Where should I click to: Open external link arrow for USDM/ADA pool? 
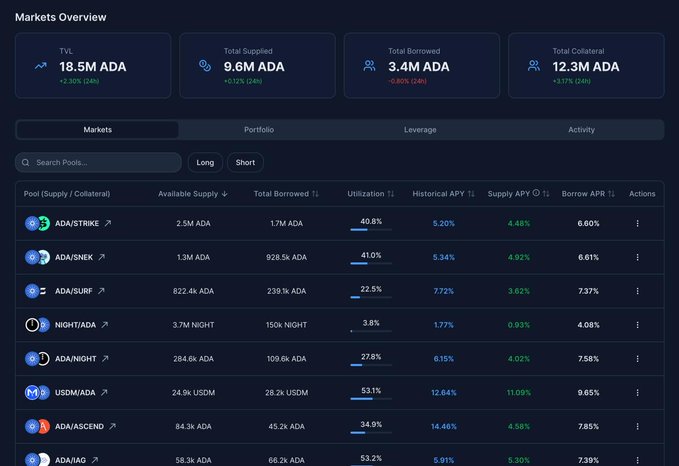[104, 392]
